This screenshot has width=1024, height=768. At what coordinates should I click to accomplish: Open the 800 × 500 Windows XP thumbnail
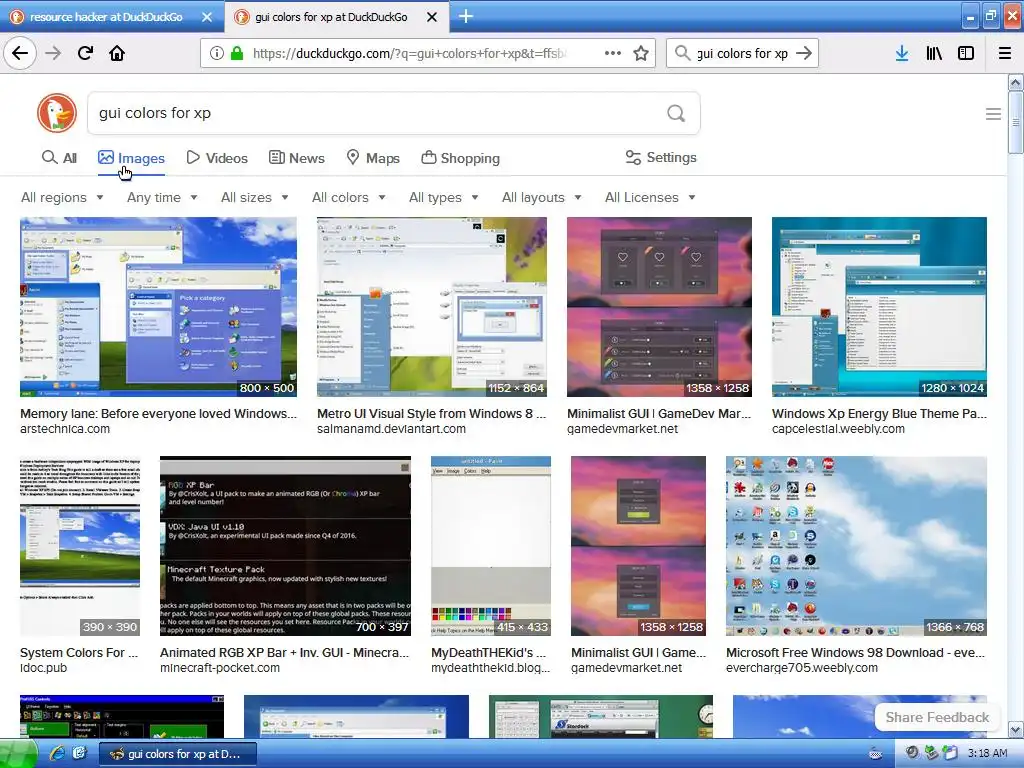click(158, 307)
